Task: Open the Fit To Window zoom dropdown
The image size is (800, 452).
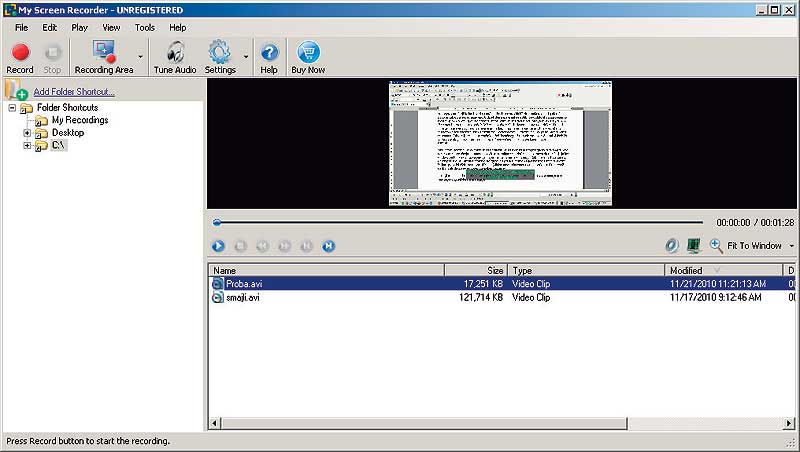Action: pos(791,246)
